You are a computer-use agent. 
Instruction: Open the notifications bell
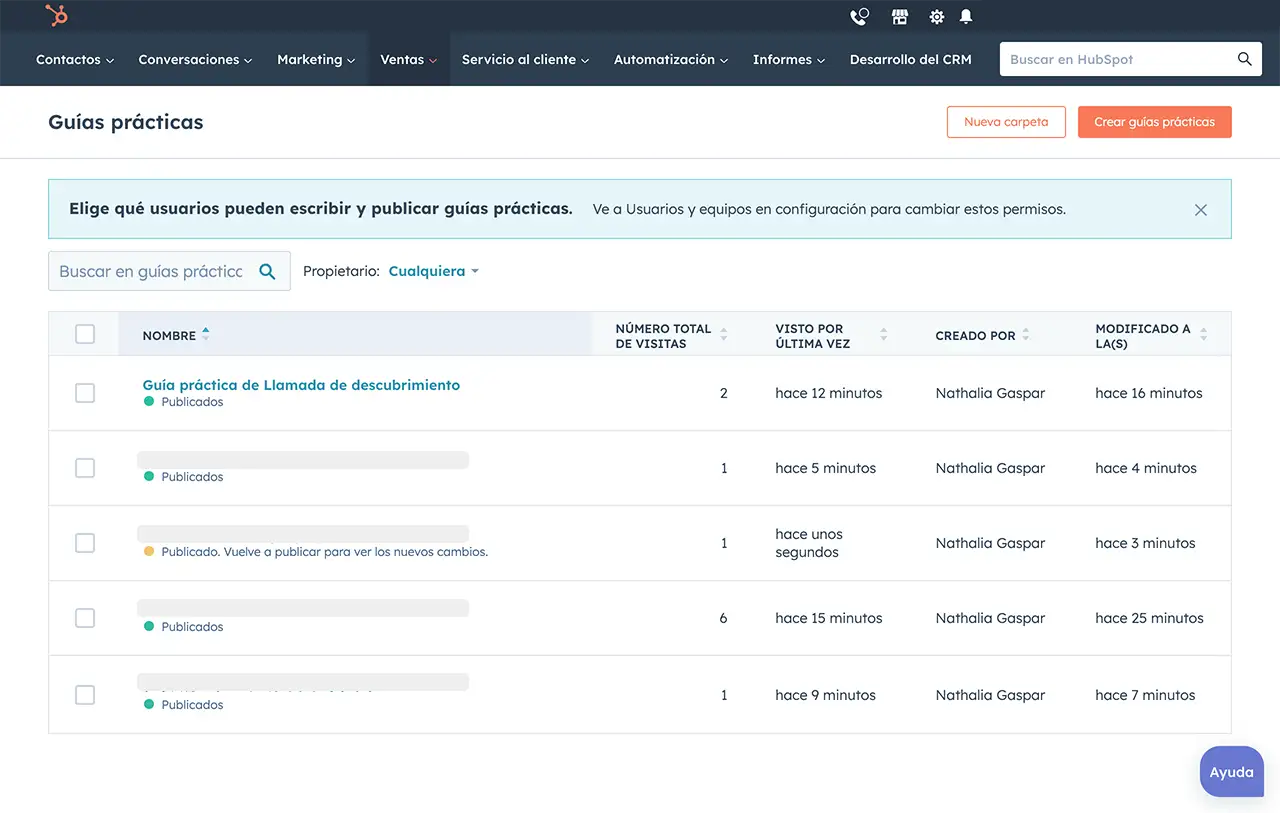[x=966, y=17]
